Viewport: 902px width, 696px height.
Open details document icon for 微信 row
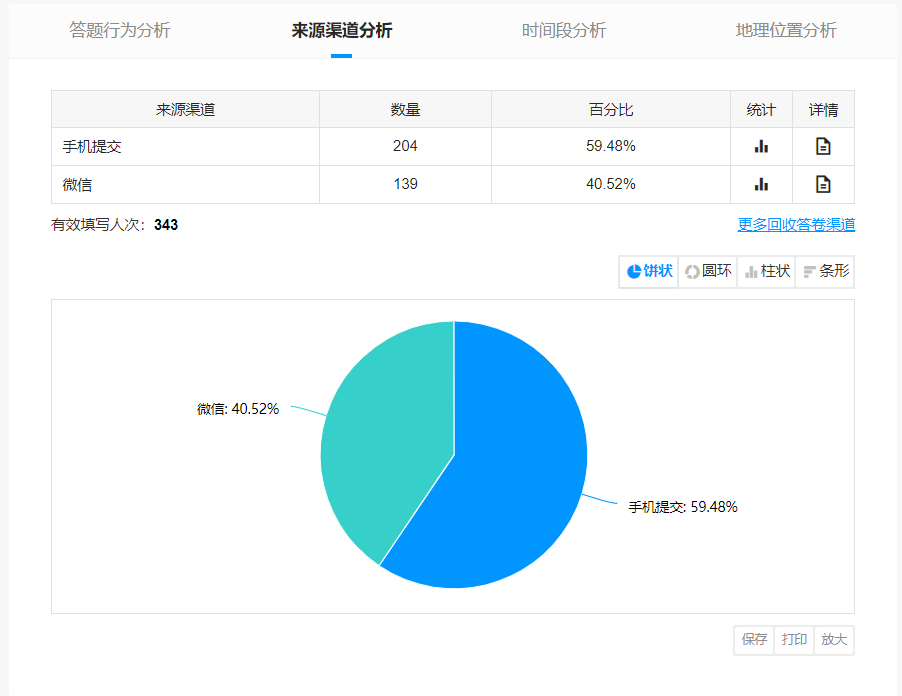[823, 185]
